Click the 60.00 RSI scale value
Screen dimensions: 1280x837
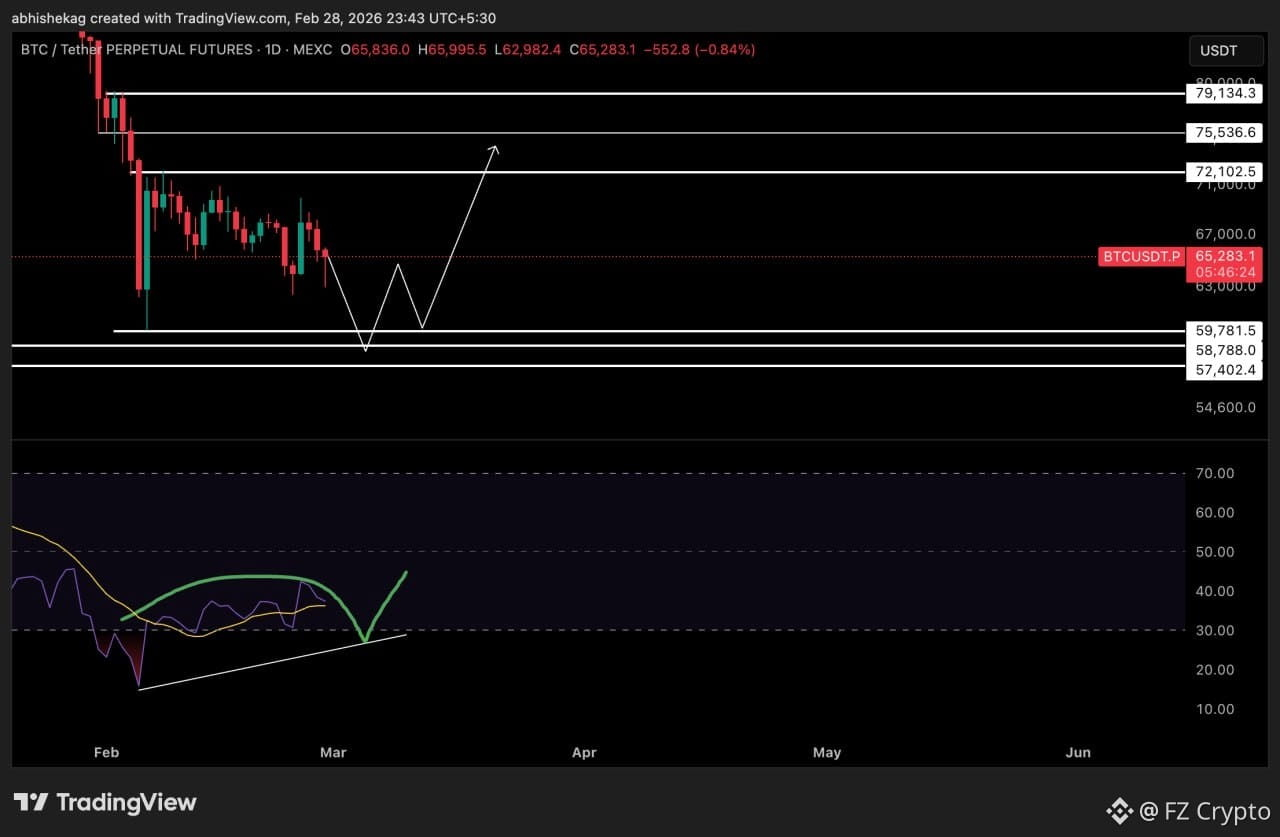(1217, 512)
